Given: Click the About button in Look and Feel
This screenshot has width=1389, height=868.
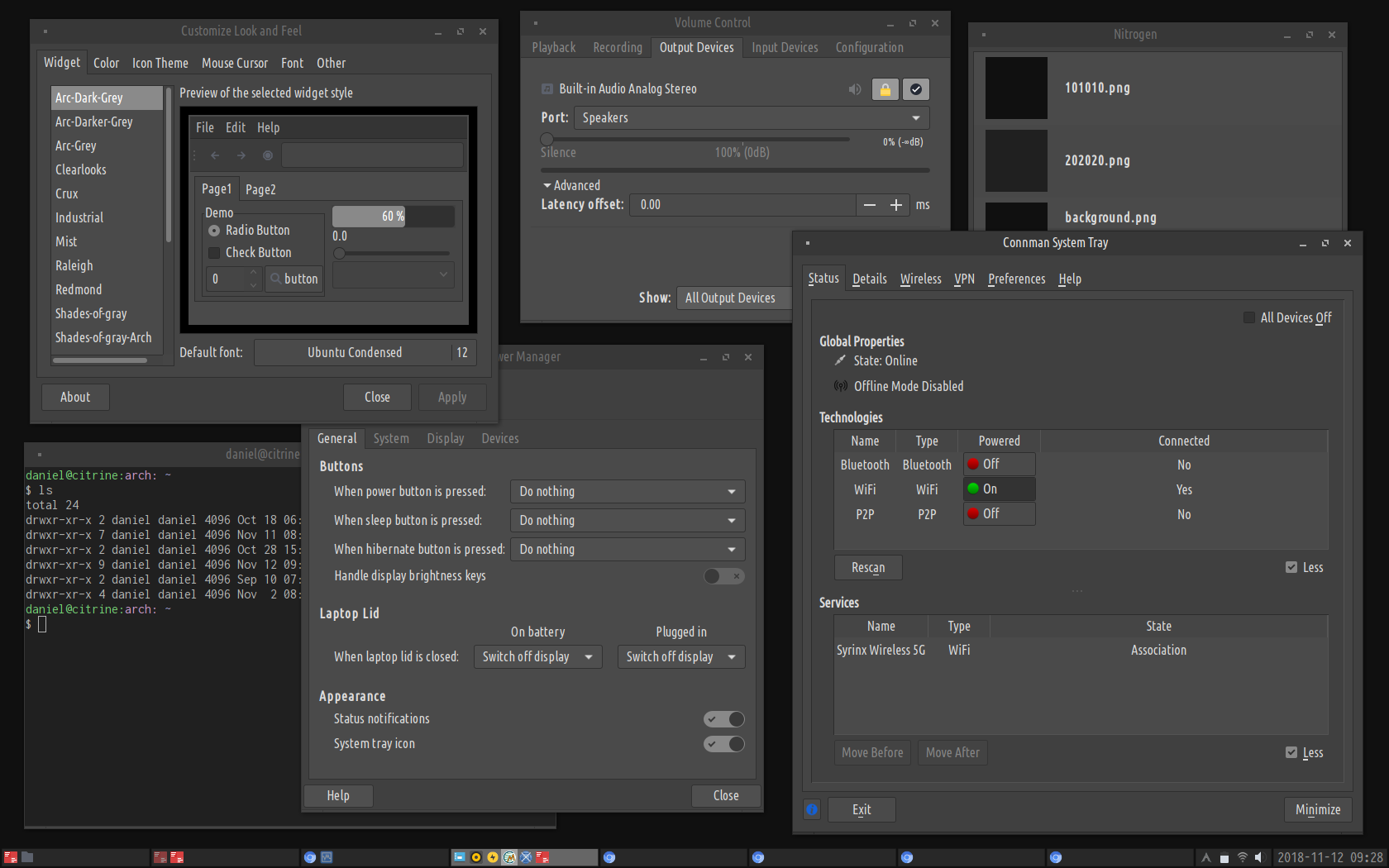Looking at the screenshot, I should (x=75, y=398).
